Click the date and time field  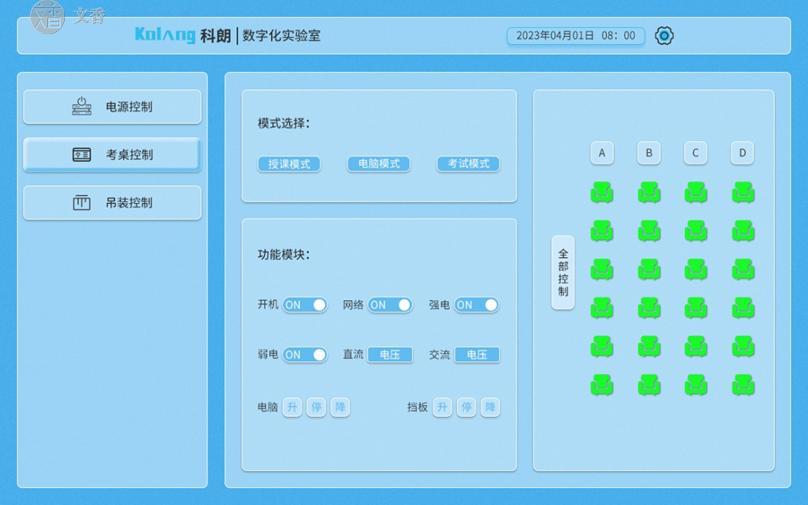click(575, 36)
